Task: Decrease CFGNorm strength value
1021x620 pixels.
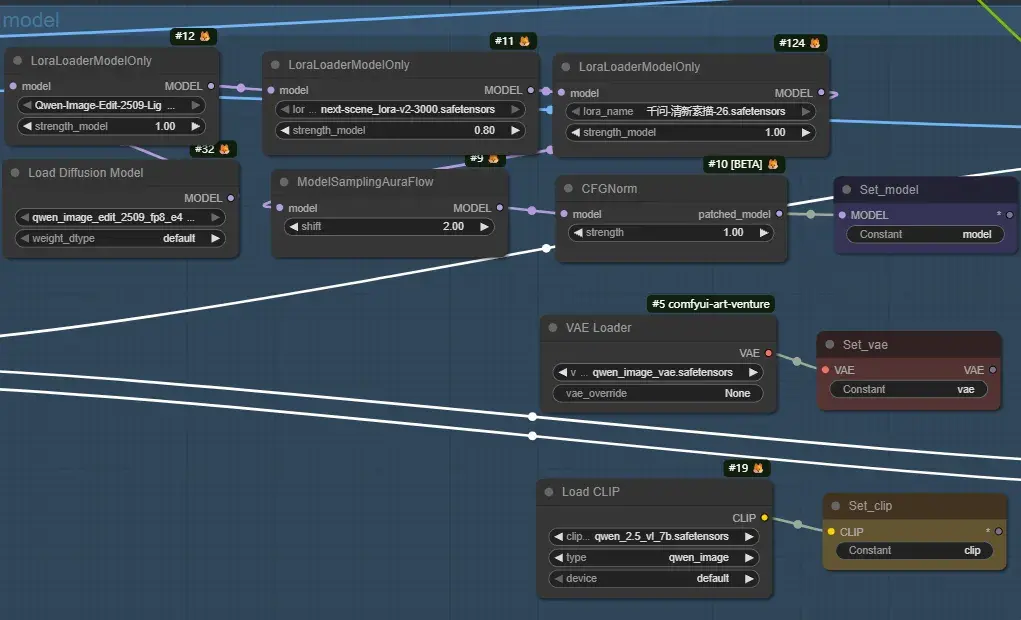Action: [x=578, y=232]
